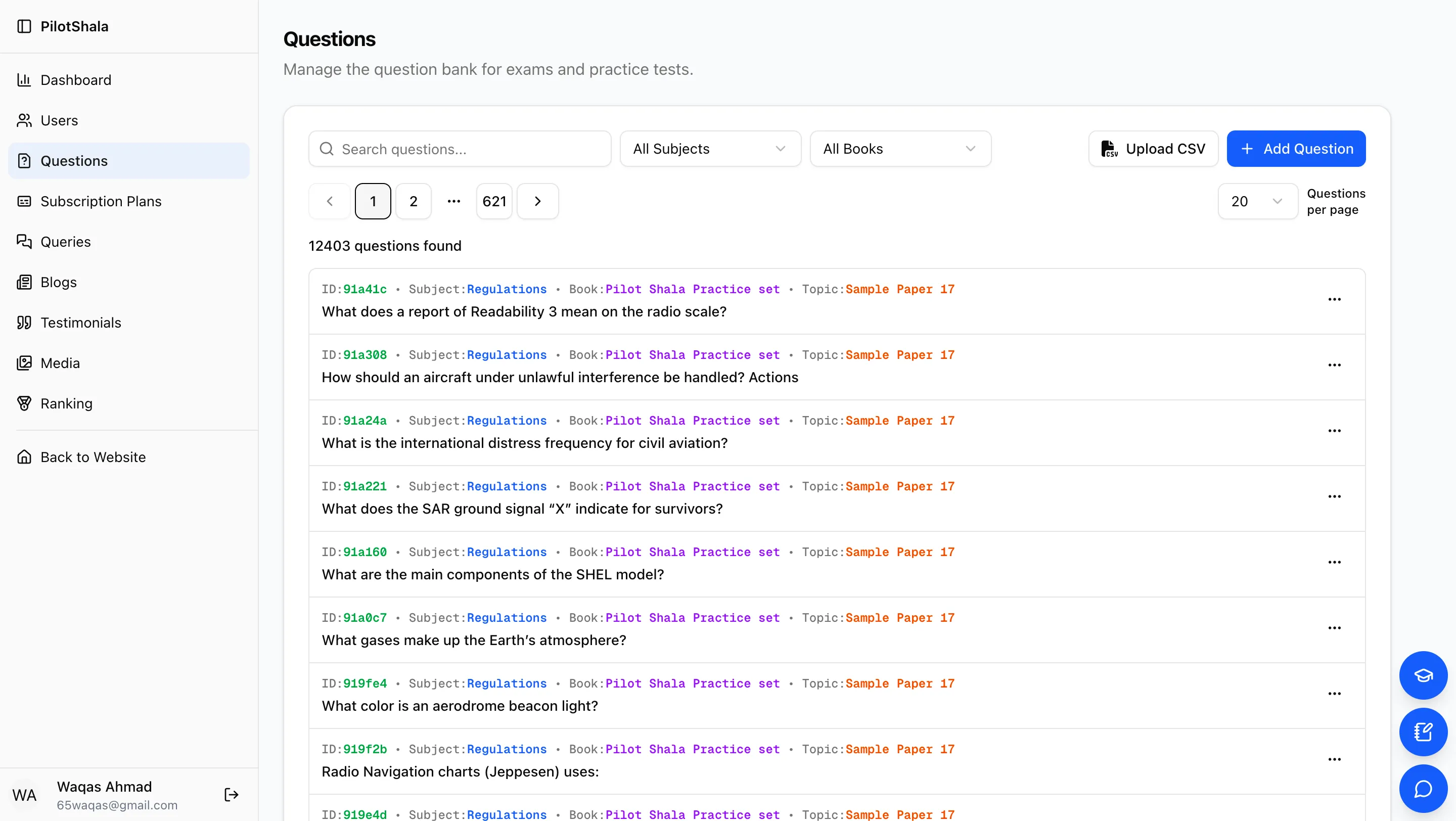The height and width of the screenshot is (821, 1456).
Task: Click pagination ellipsis between 2 and 621
Action: point(453,201)
